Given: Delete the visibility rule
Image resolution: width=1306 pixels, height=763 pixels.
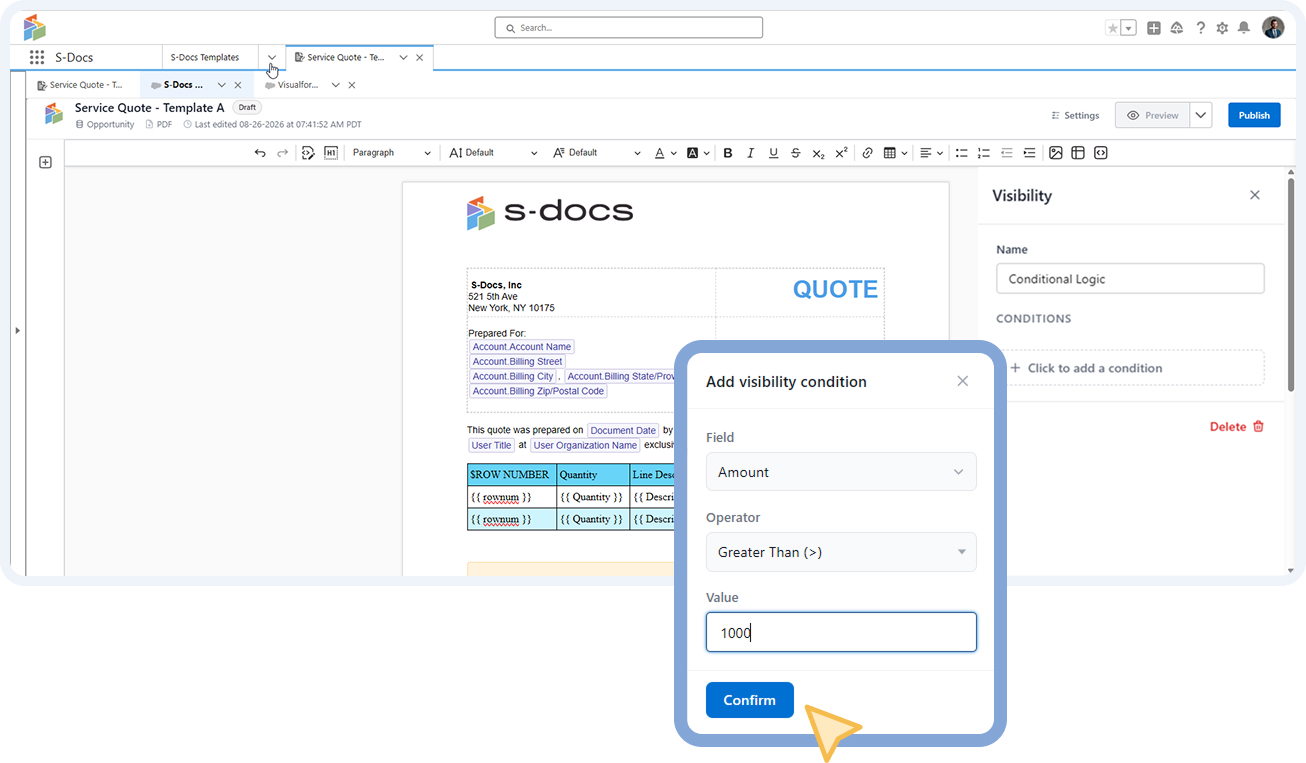Looking at the screenshot, I should 1237,426.
